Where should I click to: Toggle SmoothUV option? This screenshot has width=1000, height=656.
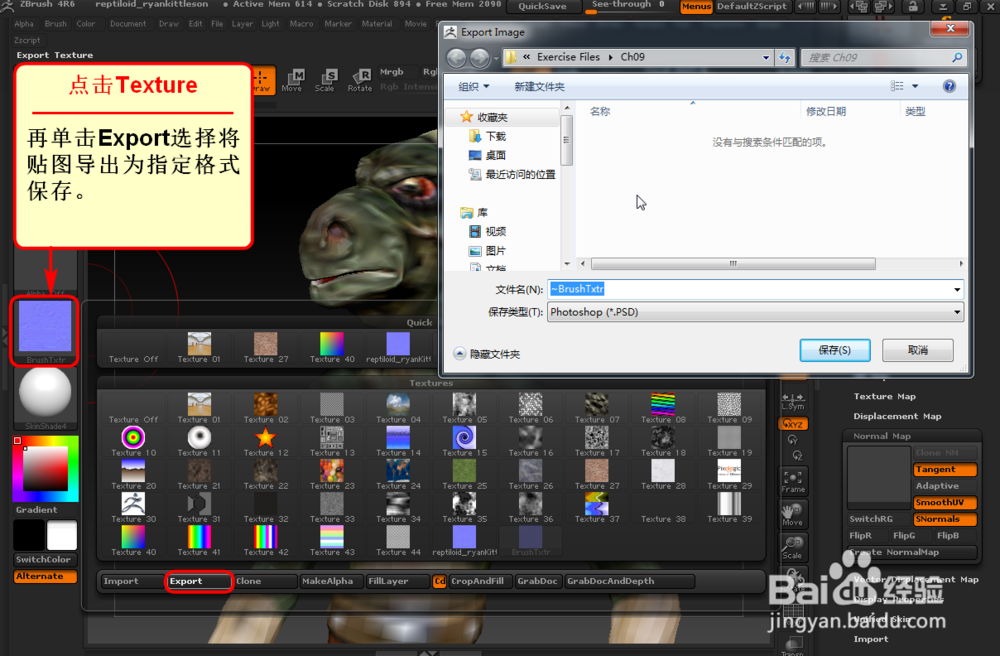(x=945, y=502)
